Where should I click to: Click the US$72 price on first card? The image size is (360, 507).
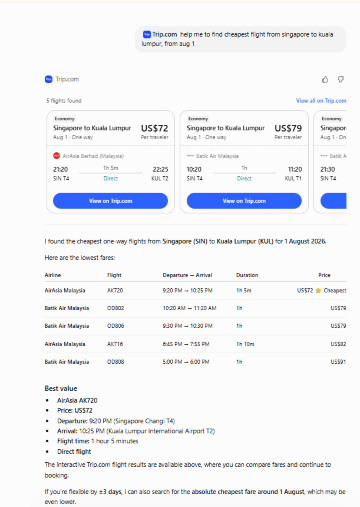154,128
